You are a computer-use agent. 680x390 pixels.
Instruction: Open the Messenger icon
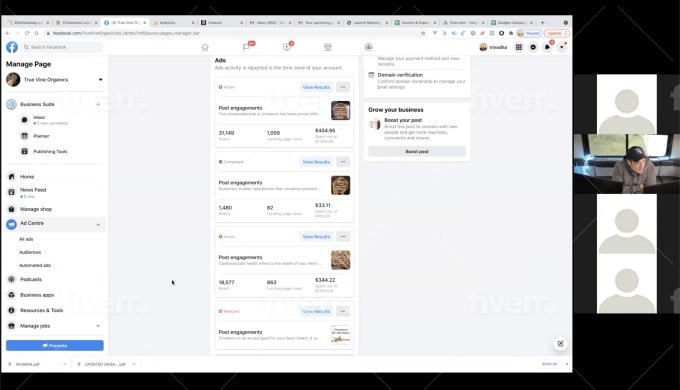pos(533,47)
